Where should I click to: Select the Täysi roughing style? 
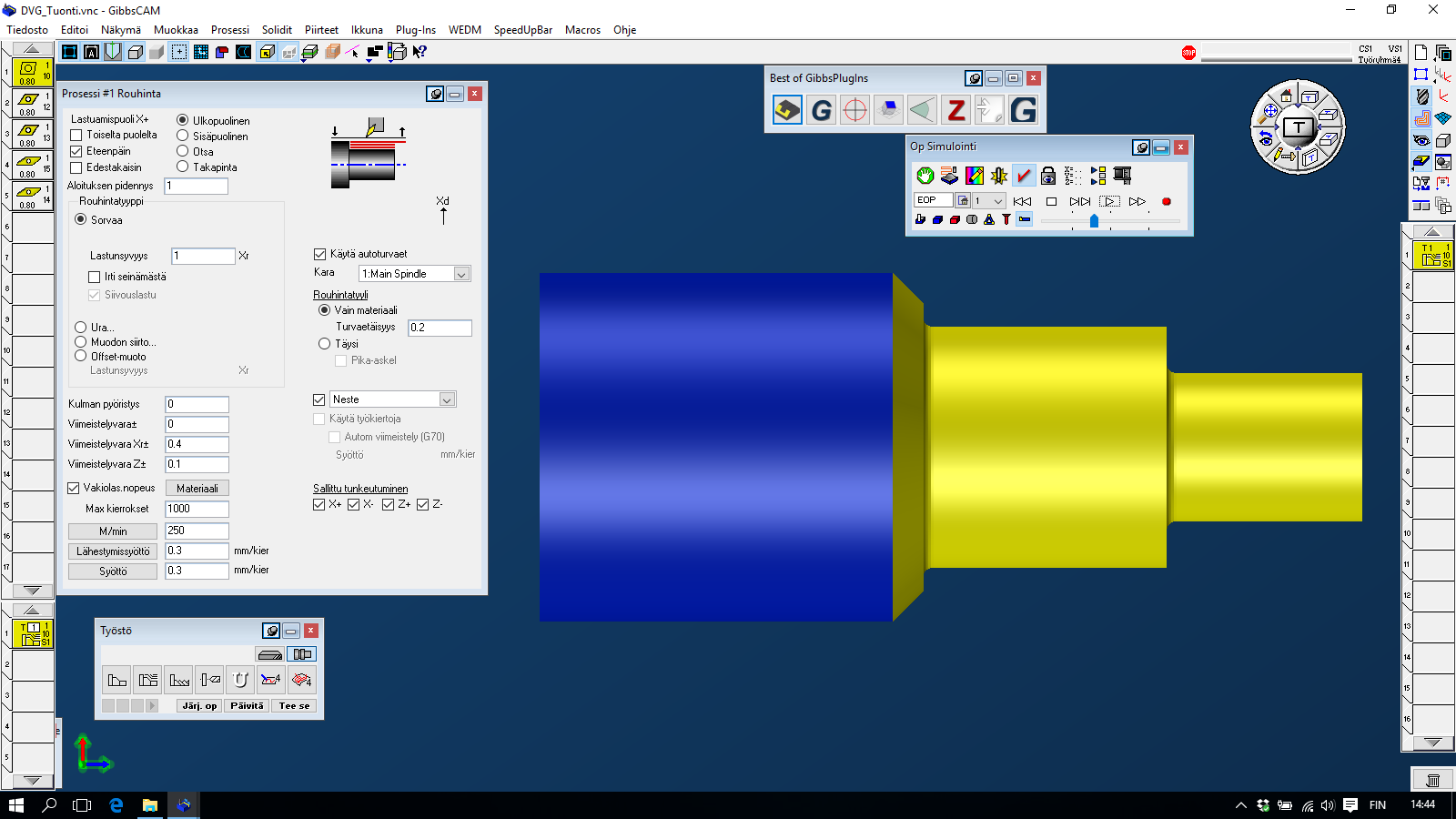[x=325, y=343]
